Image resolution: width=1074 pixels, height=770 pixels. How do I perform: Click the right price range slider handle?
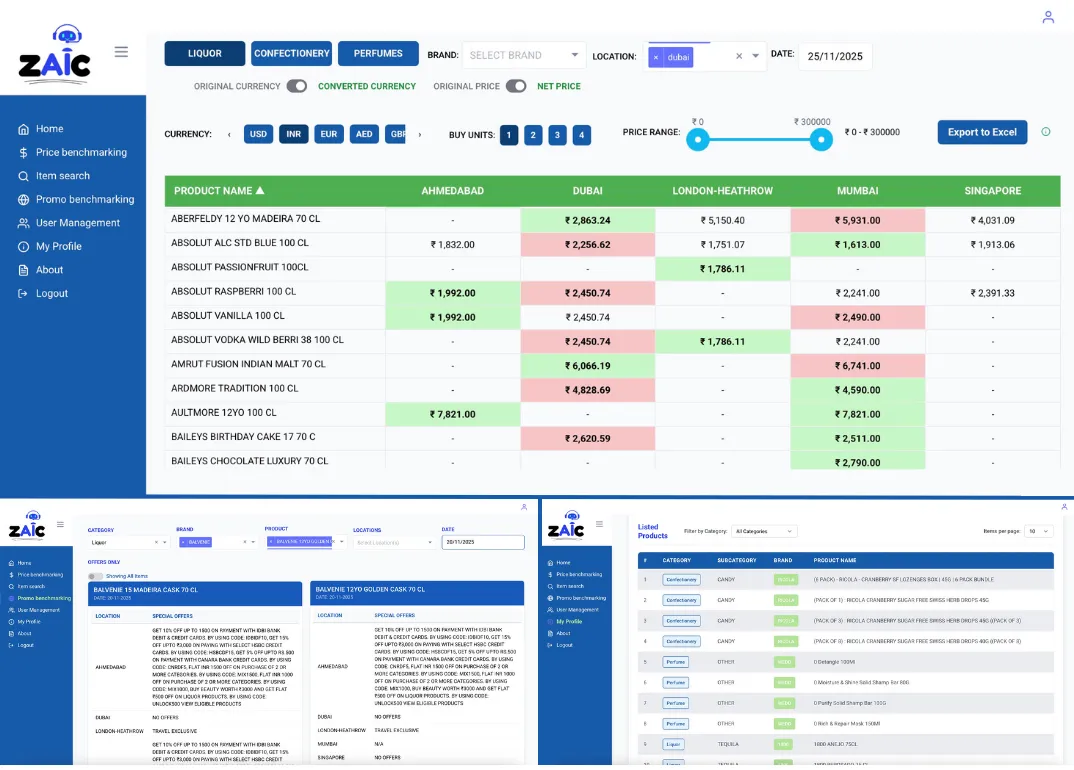click(821, 140)
